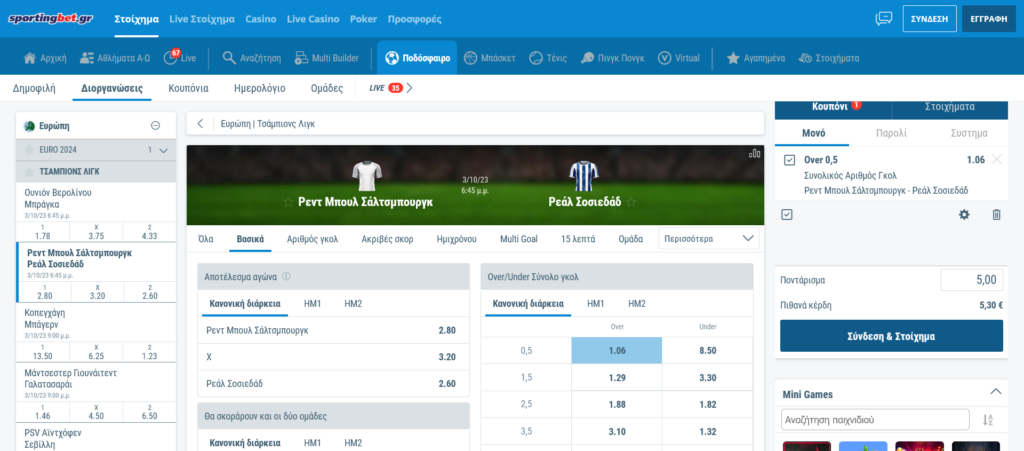The width and height of the screenshot is (1024, 451).
Task: Collapse Ευρώπη region minus icon
Action: point(155,126)
